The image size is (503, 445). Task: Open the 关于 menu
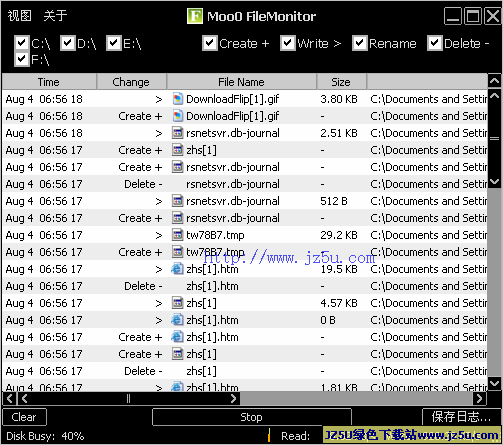click(55, 16)
